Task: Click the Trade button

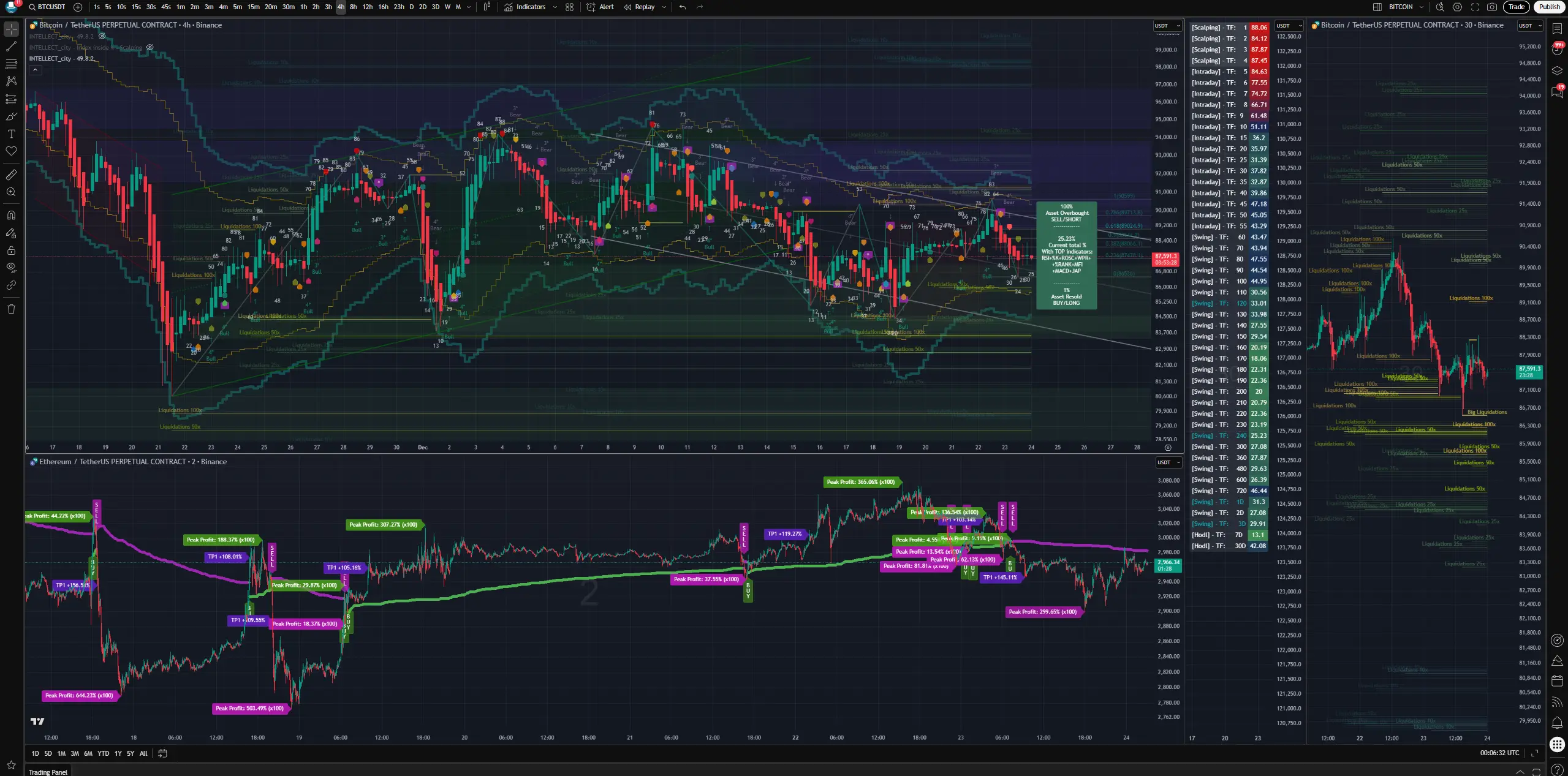Action: pyautogui.click(x=1516, y=7)
